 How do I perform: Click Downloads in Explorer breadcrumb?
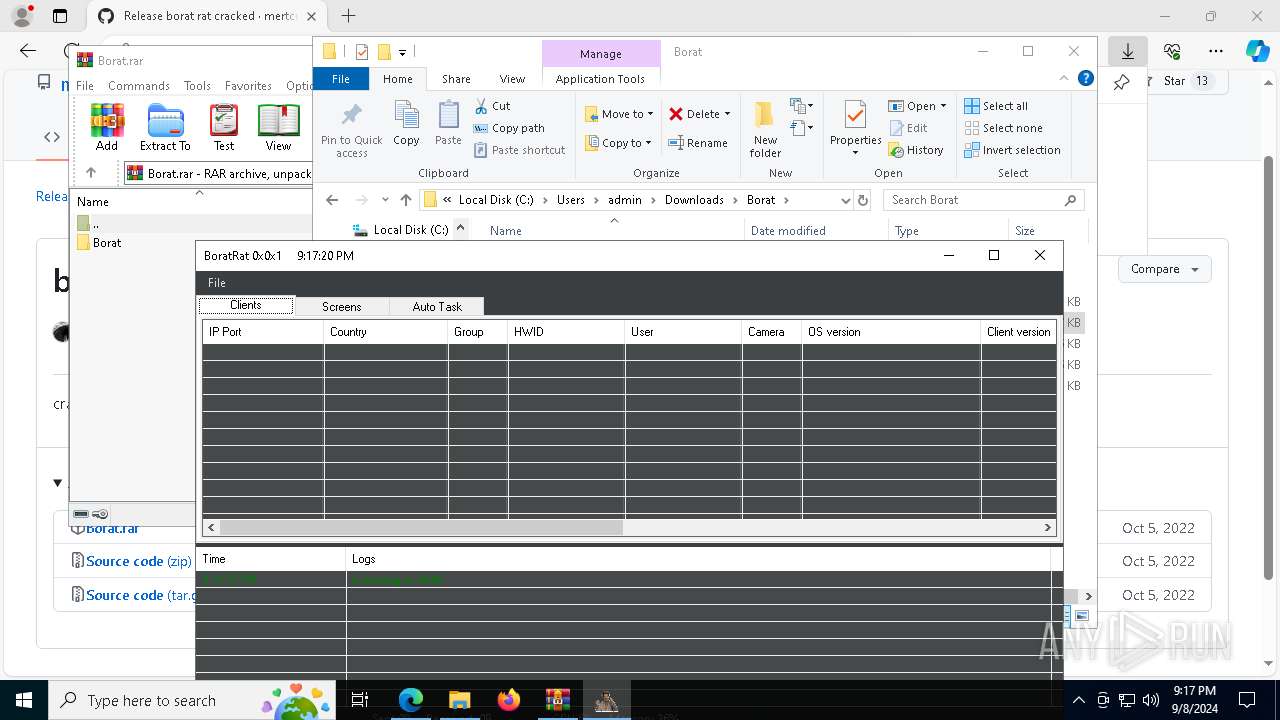[694, 200]
